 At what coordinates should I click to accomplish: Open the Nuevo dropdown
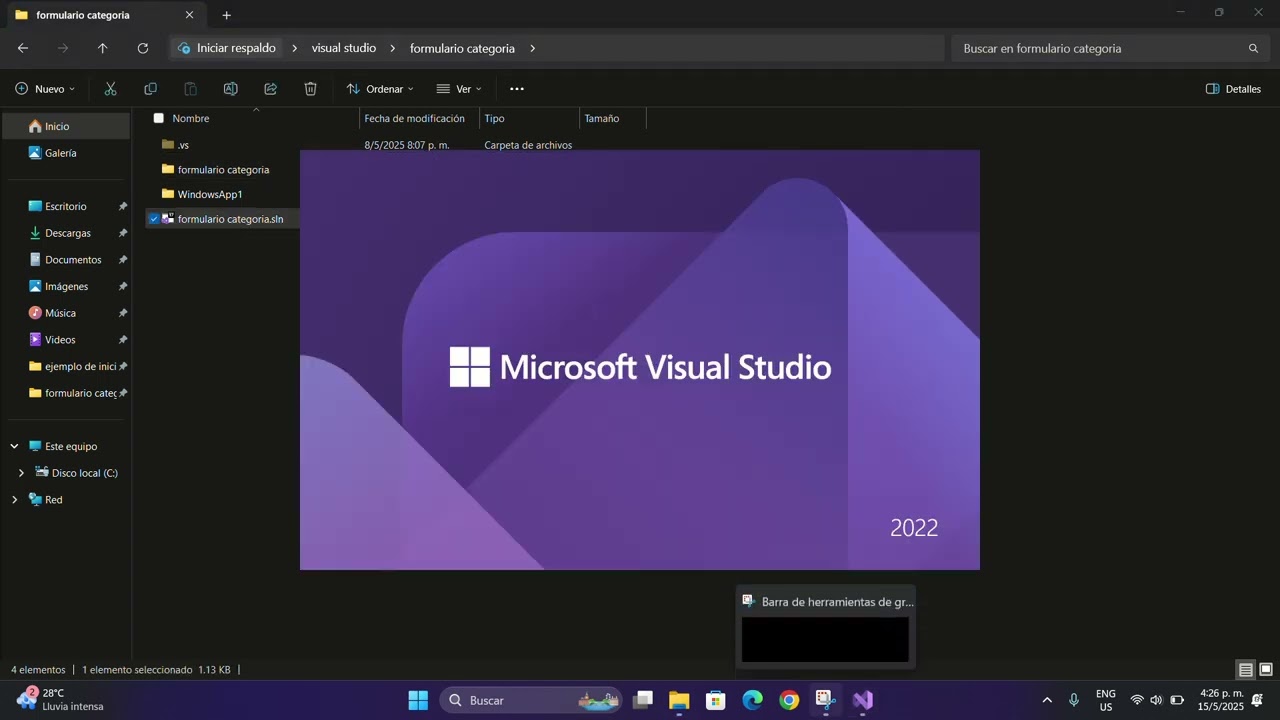(45, 89)
